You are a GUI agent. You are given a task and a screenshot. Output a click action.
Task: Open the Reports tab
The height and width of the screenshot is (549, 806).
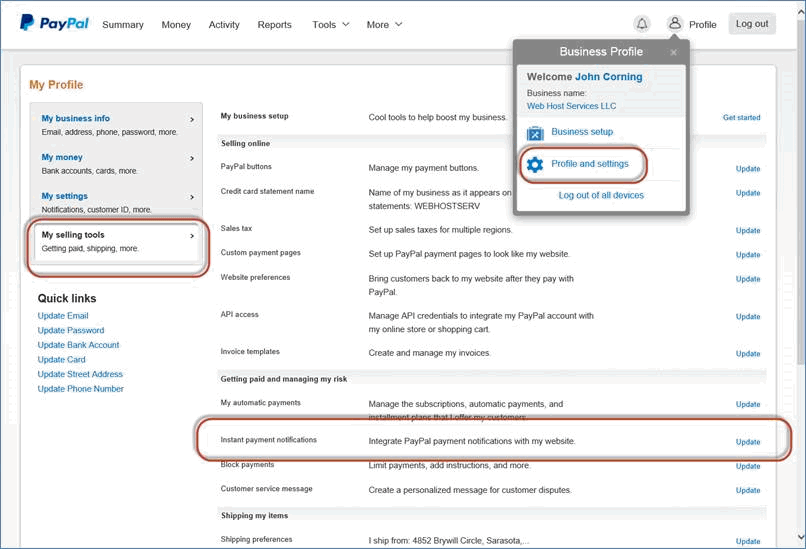[x=274, y=25]
